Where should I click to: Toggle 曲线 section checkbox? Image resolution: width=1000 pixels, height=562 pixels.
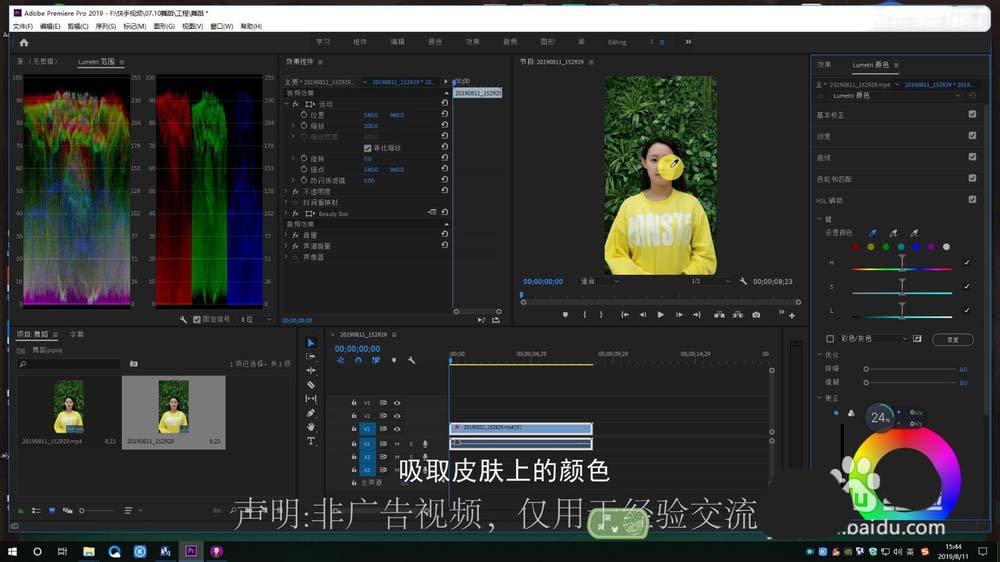point(972,156)
